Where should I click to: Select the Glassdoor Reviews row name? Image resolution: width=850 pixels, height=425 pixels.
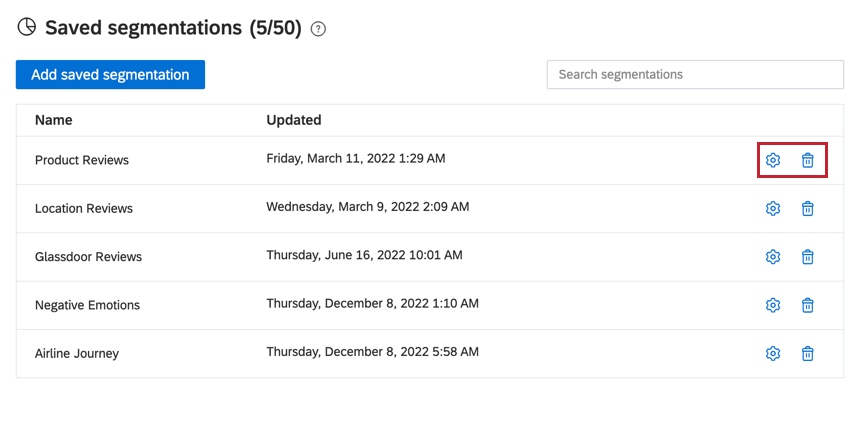point(88,257)
